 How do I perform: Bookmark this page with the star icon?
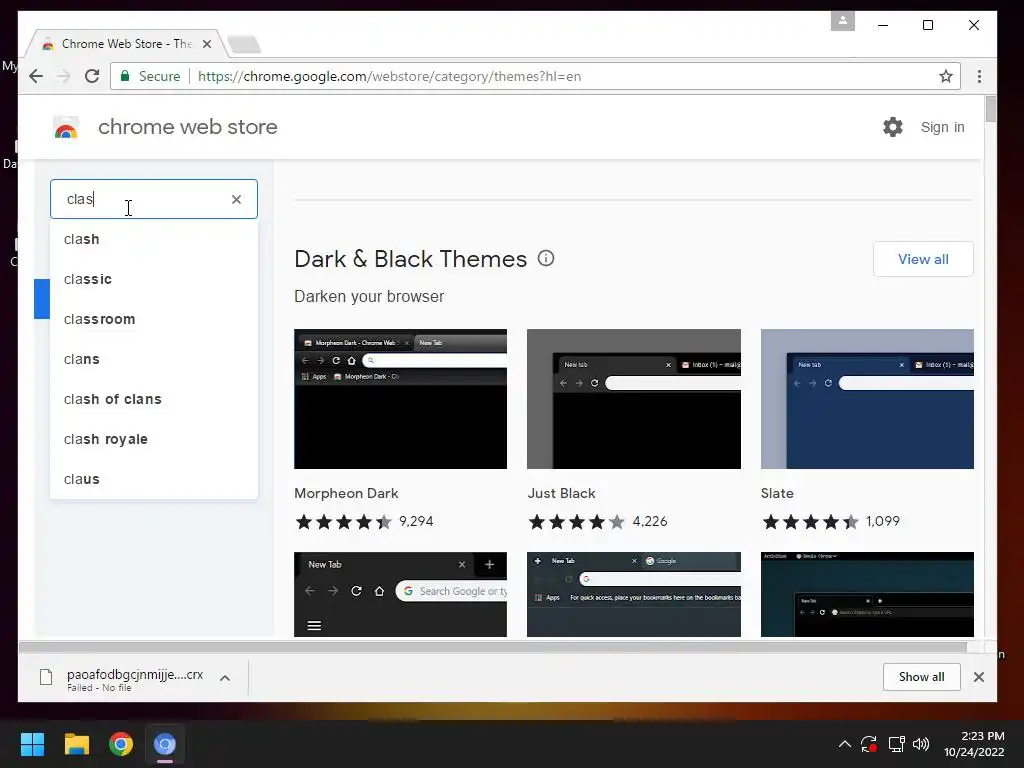946,76
